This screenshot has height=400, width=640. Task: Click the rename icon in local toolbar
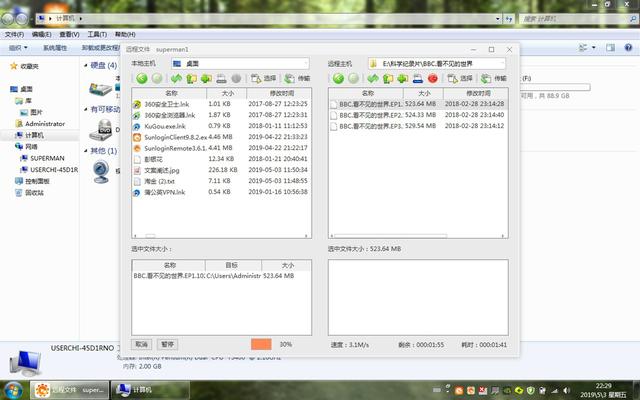coord(221,78)
